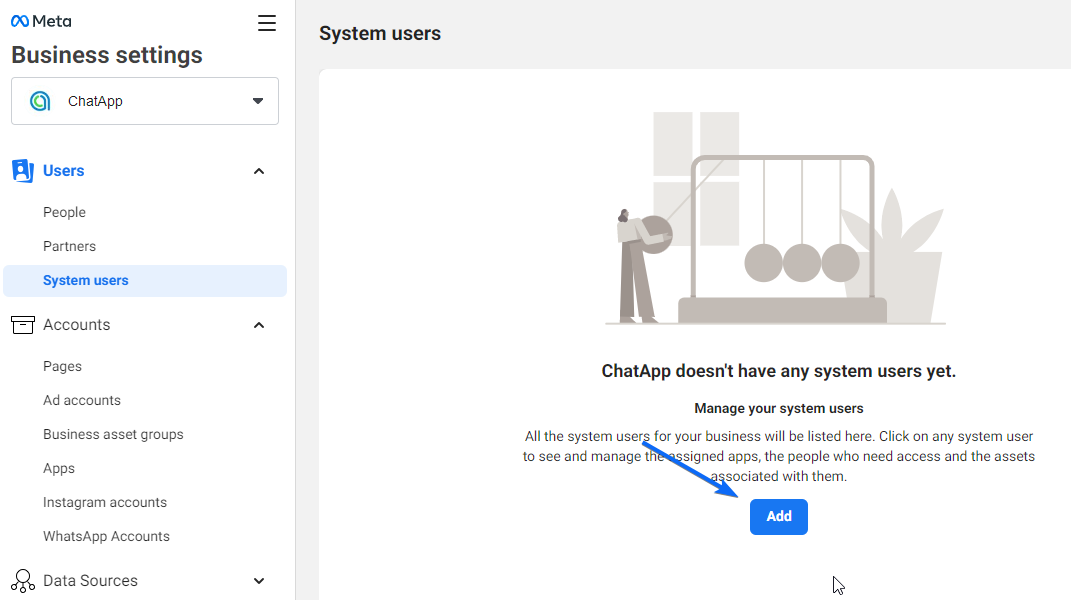Open the Apps settings
1071x600 pixels.
[x=58, y=468]
